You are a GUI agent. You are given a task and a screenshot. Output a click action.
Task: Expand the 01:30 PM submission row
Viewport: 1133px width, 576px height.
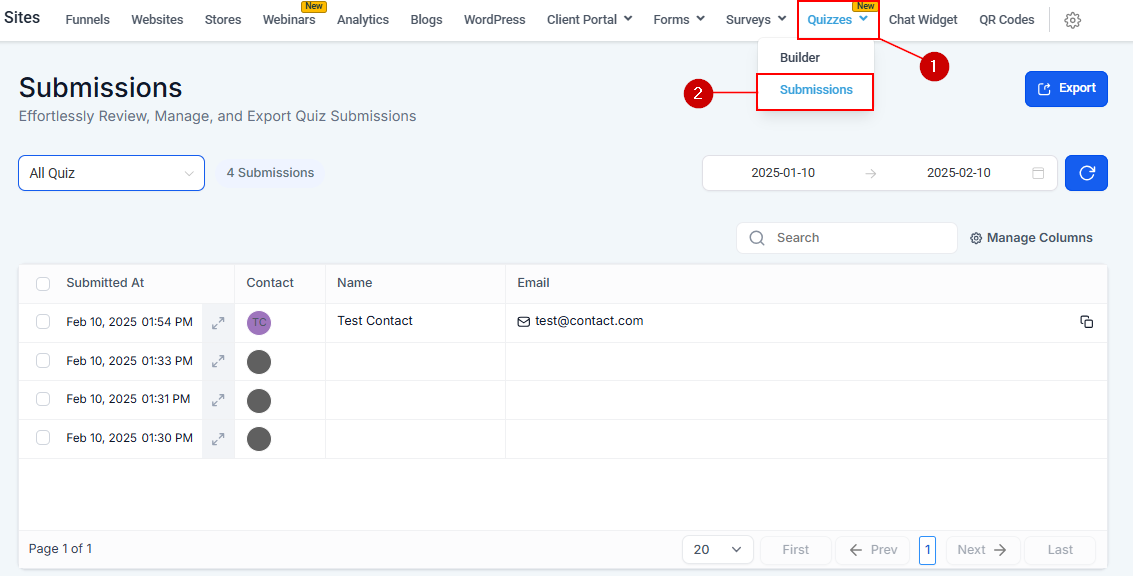217,439
